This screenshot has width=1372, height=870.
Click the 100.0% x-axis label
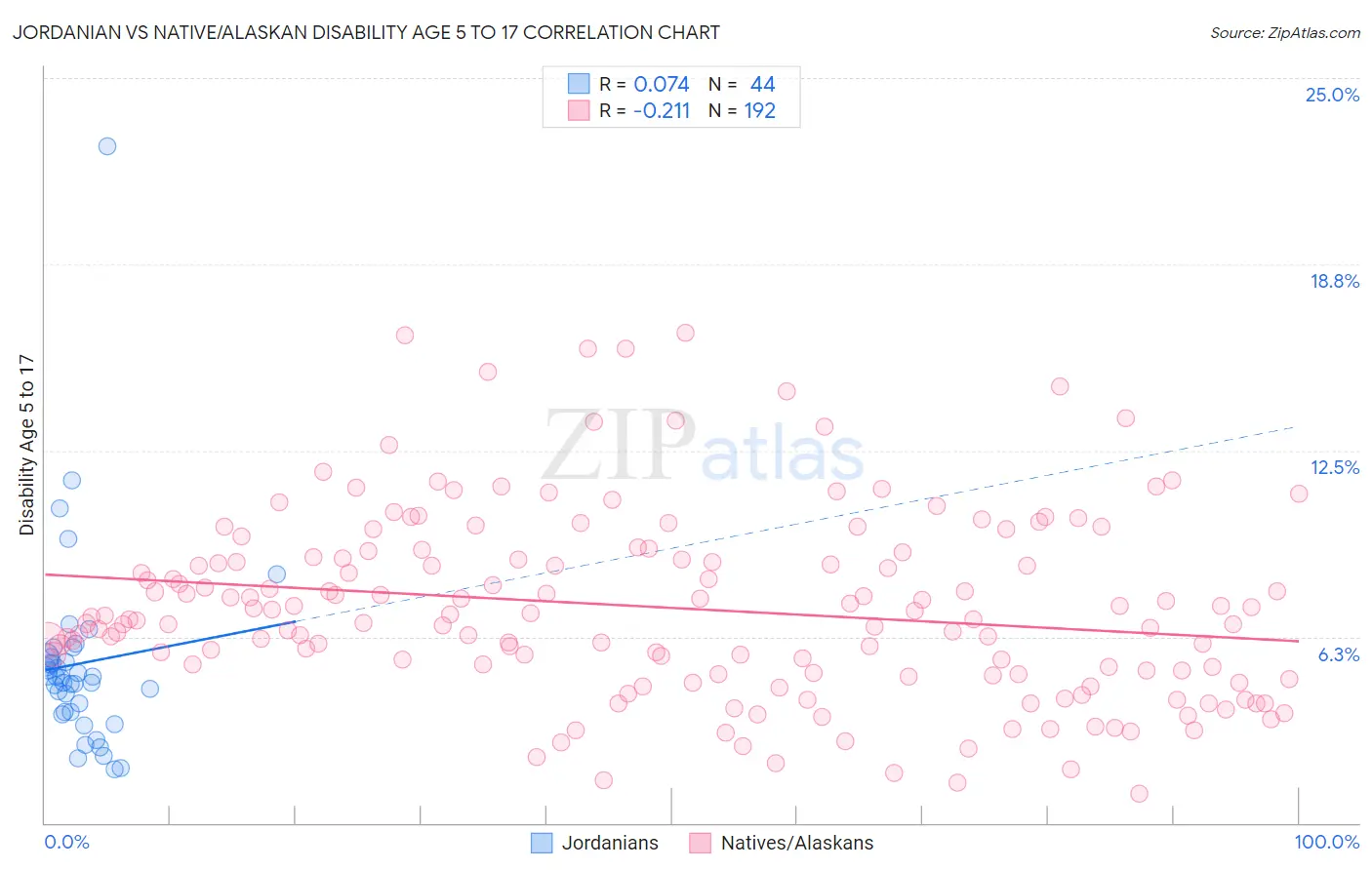pyautogui.click(x=1327, y=842)
